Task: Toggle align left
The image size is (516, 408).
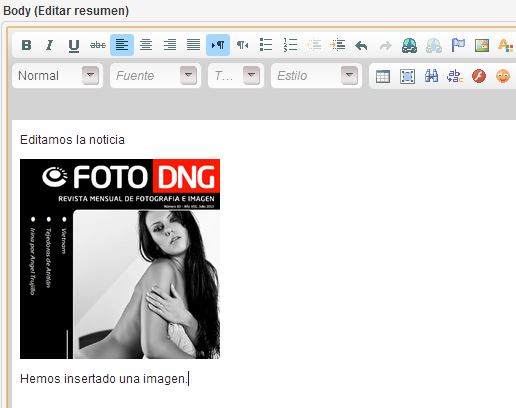Action: [x=122, y=45]
